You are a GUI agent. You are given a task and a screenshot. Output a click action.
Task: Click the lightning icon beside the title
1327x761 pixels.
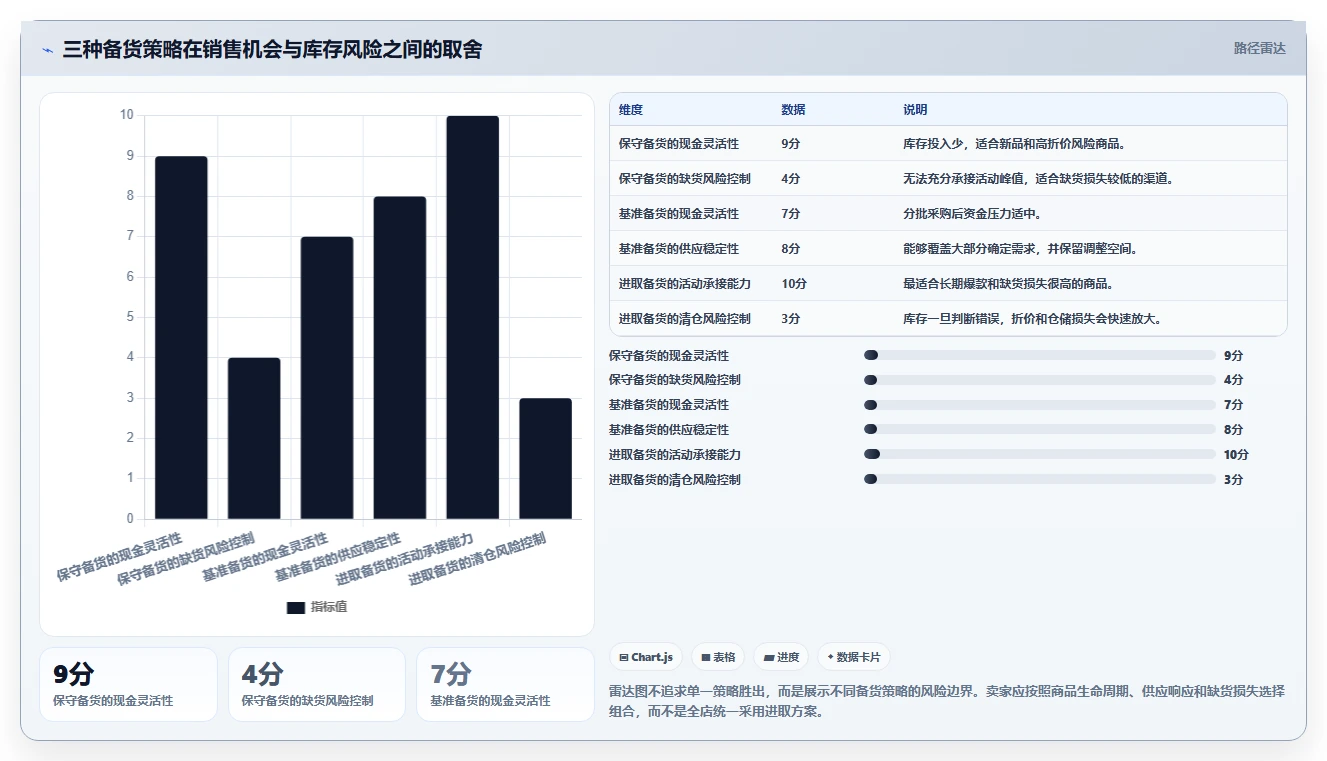(x=47, y=49)
